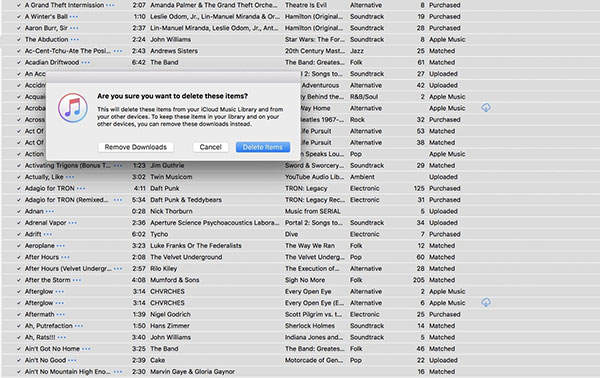Image resolution: width=600 pixels, height=378 pixels.
Task: Open options dots for Aftermath
Action: coord(60,314)
